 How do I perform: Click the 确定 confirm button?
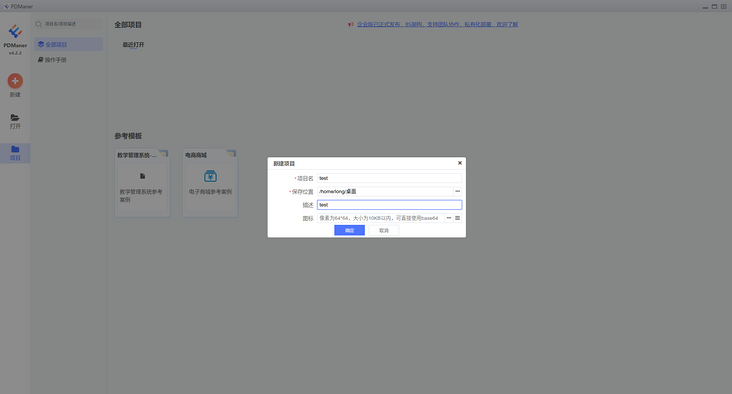coord(349,230)
